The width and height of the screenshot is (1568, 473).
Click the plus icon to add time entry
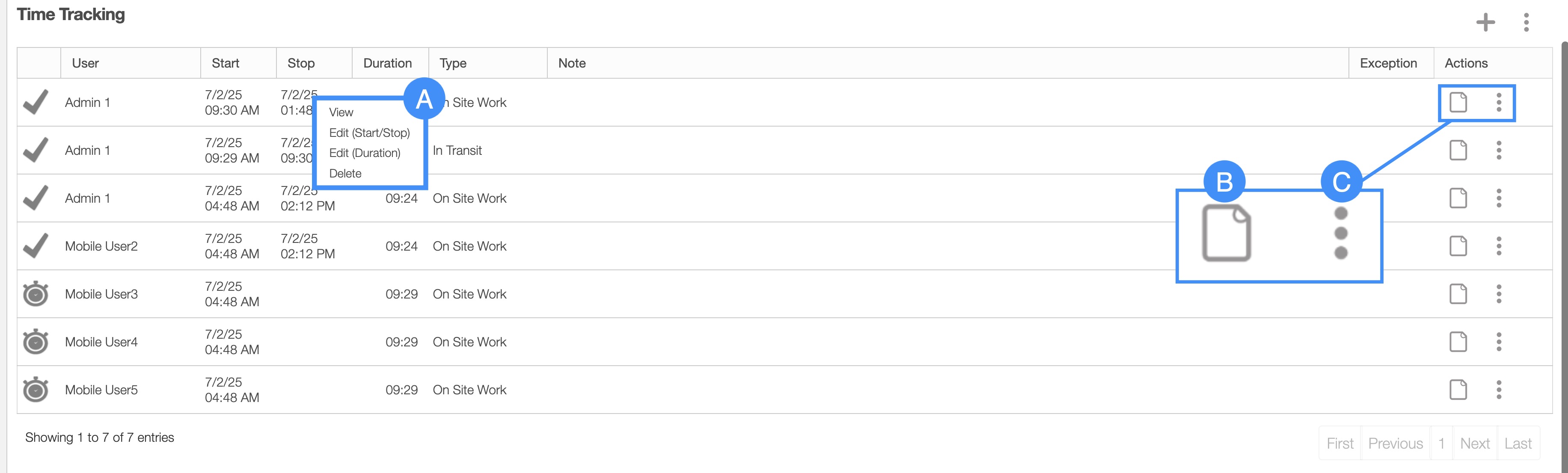pyautogui.click(x=1485, y=23)
